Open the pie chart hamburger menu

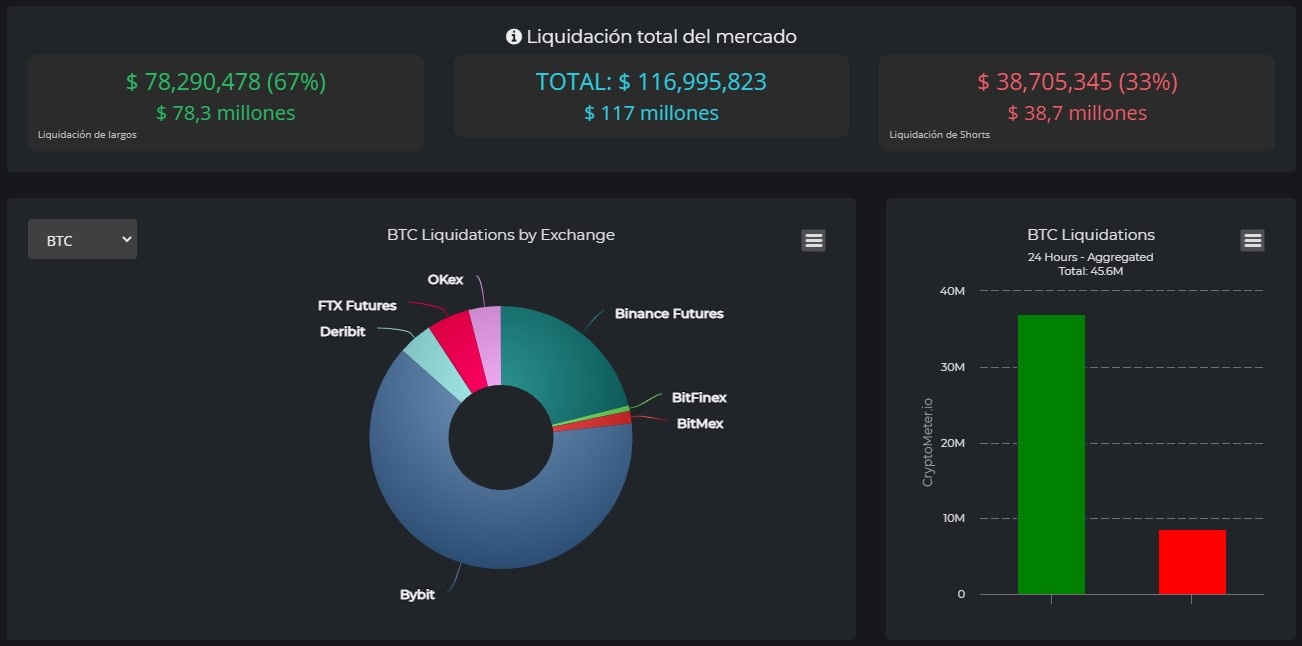click(813, 240)
